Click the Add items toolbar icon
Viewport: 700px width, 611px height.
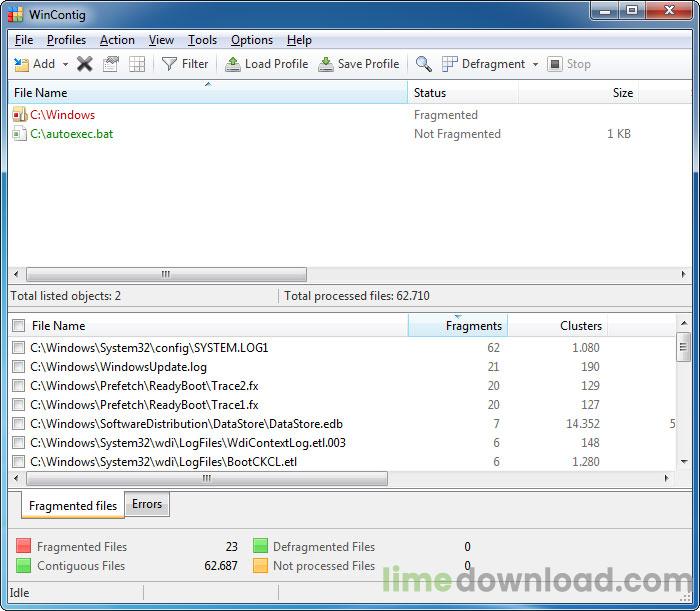point(21,64)
